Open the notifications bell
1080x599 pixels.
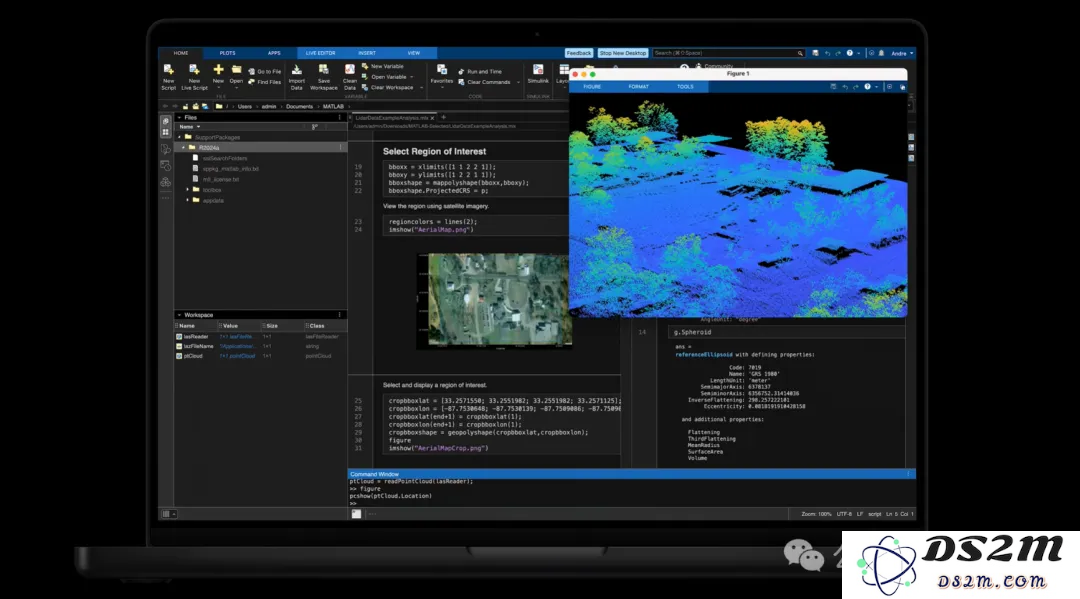881,53
